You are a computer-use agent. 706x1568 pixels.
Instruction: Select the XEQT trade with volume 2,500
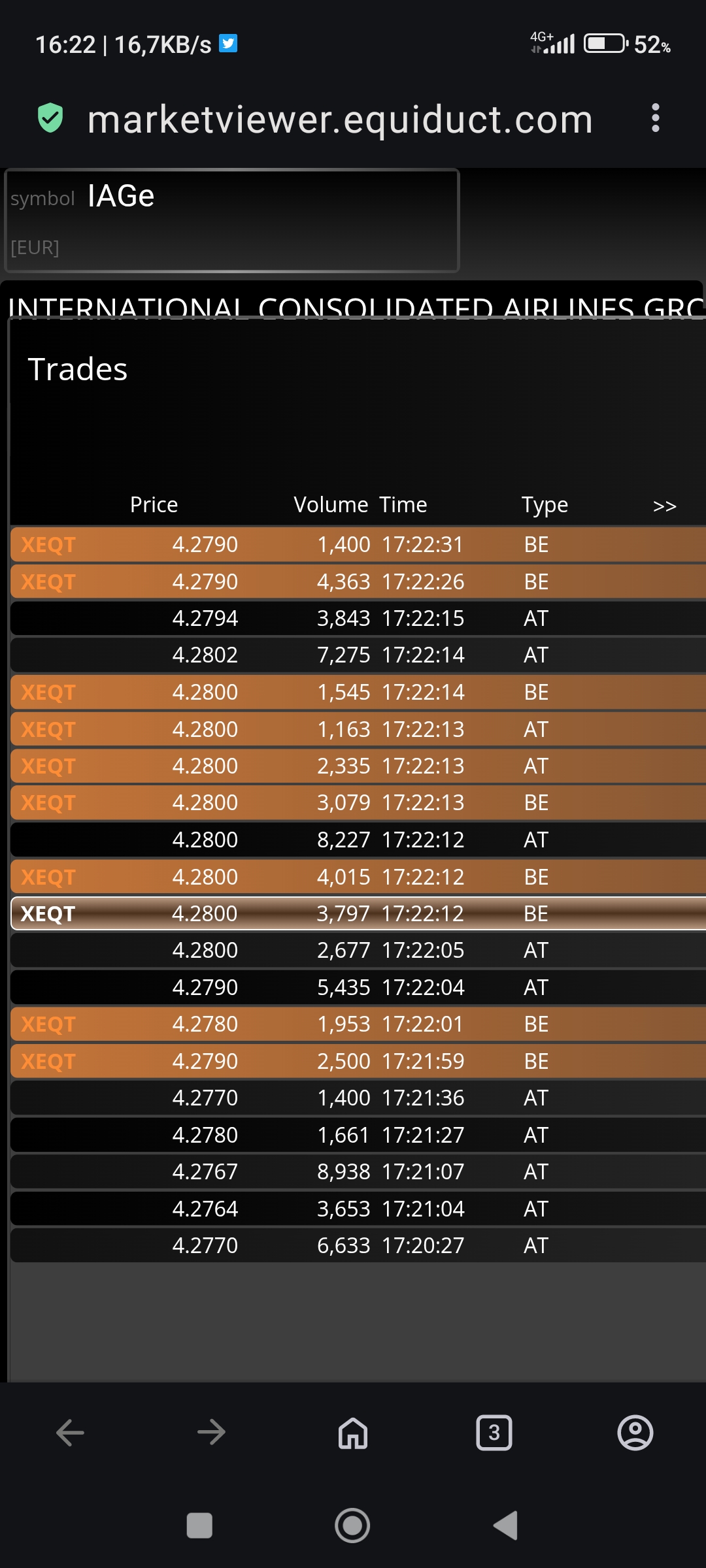click(358, 1061)
